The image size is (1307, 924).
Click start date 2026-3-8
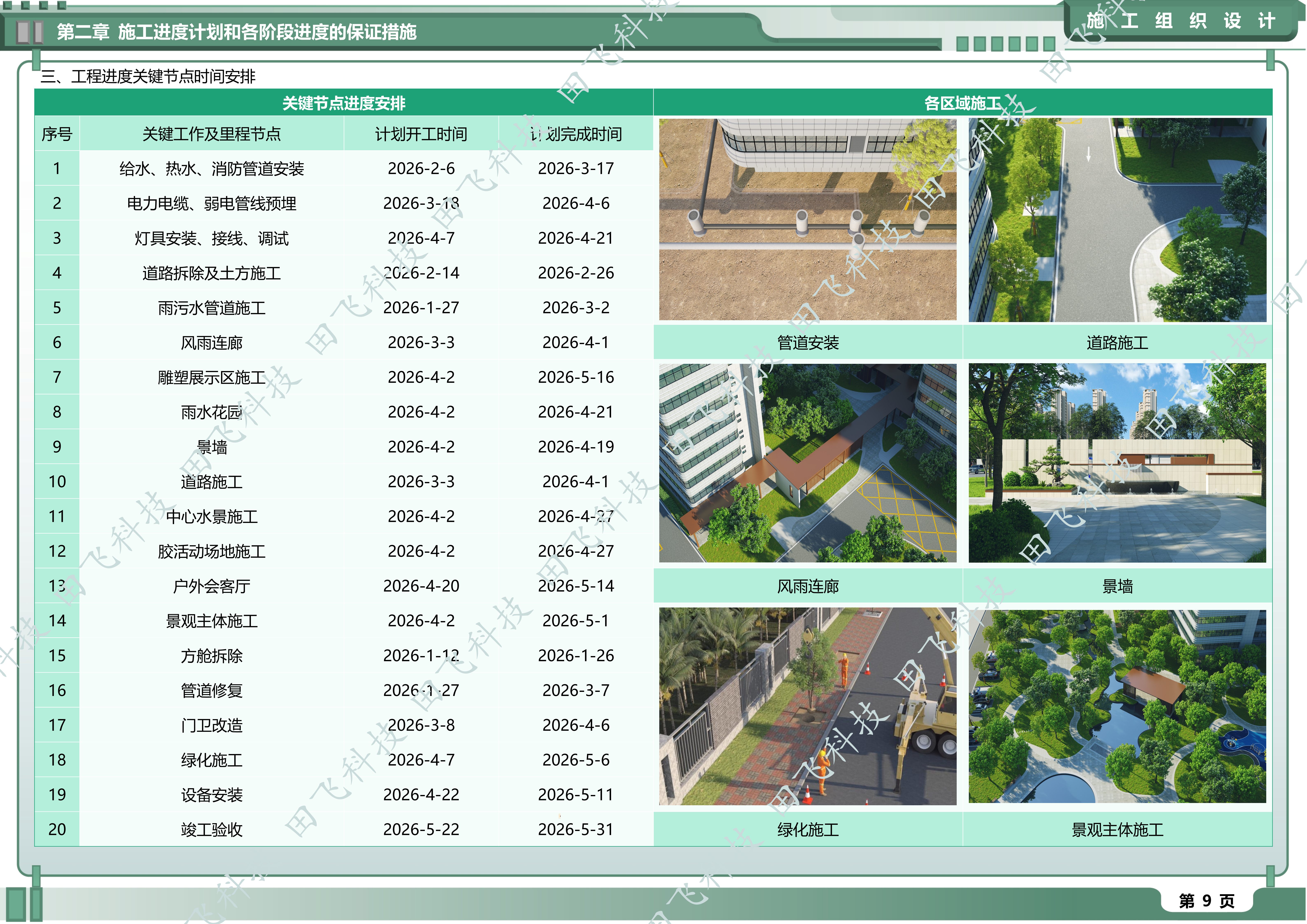coord(421,725)
